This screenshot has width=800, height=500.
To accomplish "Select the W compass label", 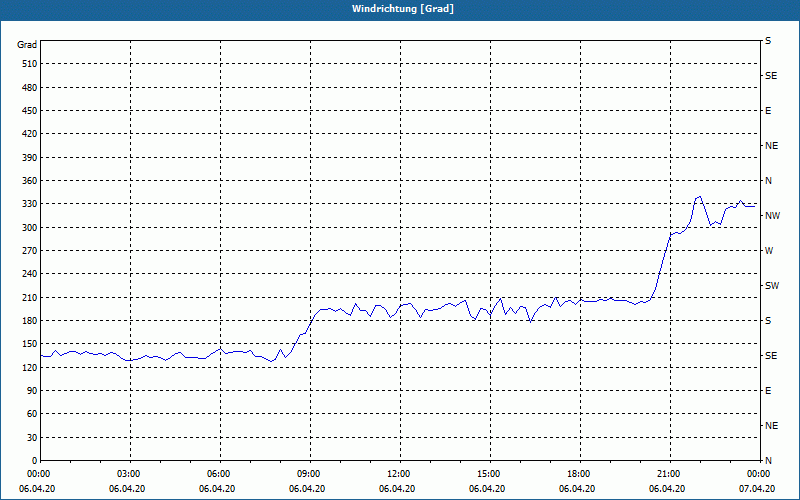I will pyautogui.click(x=769, y=251).
